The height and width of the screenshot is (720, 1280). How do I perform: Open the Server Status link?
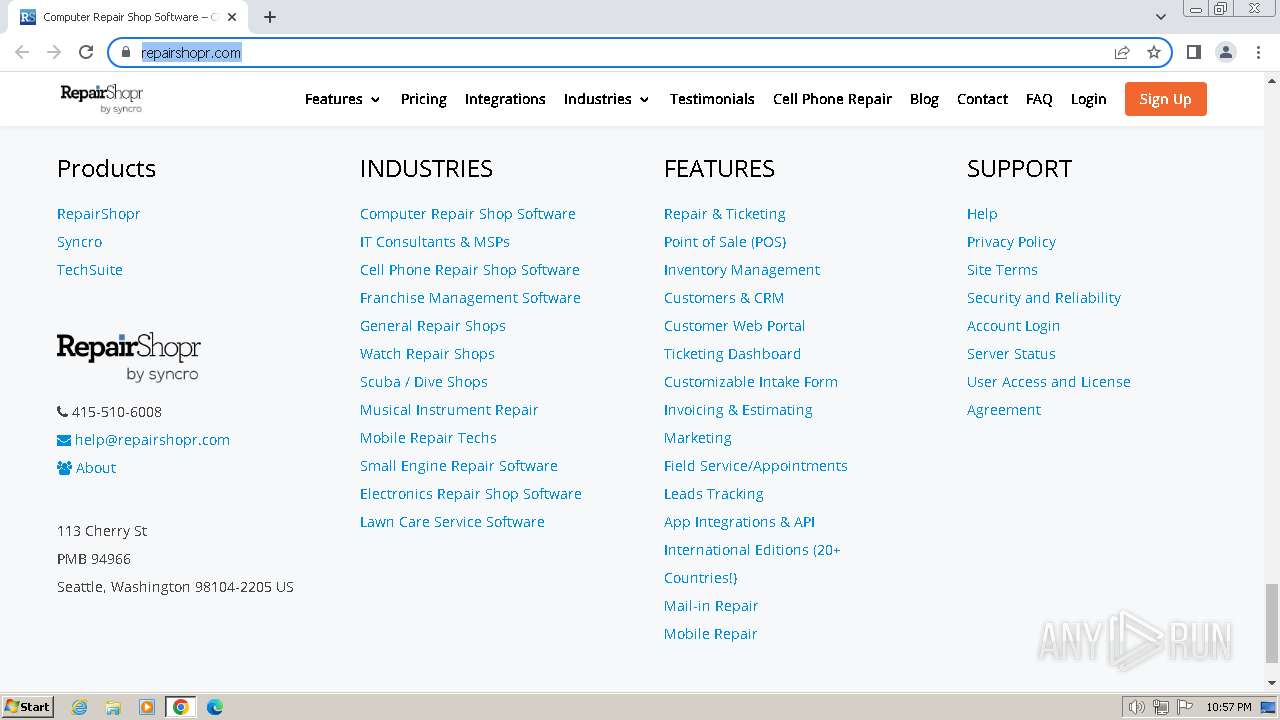[x=1011, y=354]
